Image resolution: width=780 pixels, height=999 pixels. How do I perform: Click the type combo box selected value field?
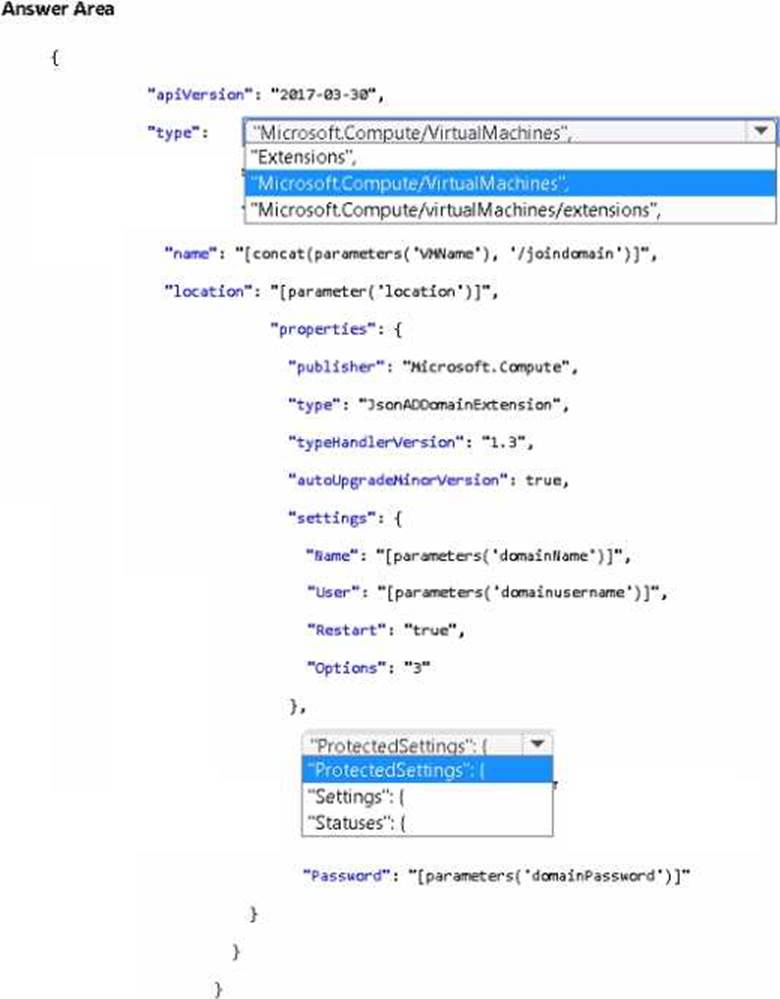[x=495, y=132]
